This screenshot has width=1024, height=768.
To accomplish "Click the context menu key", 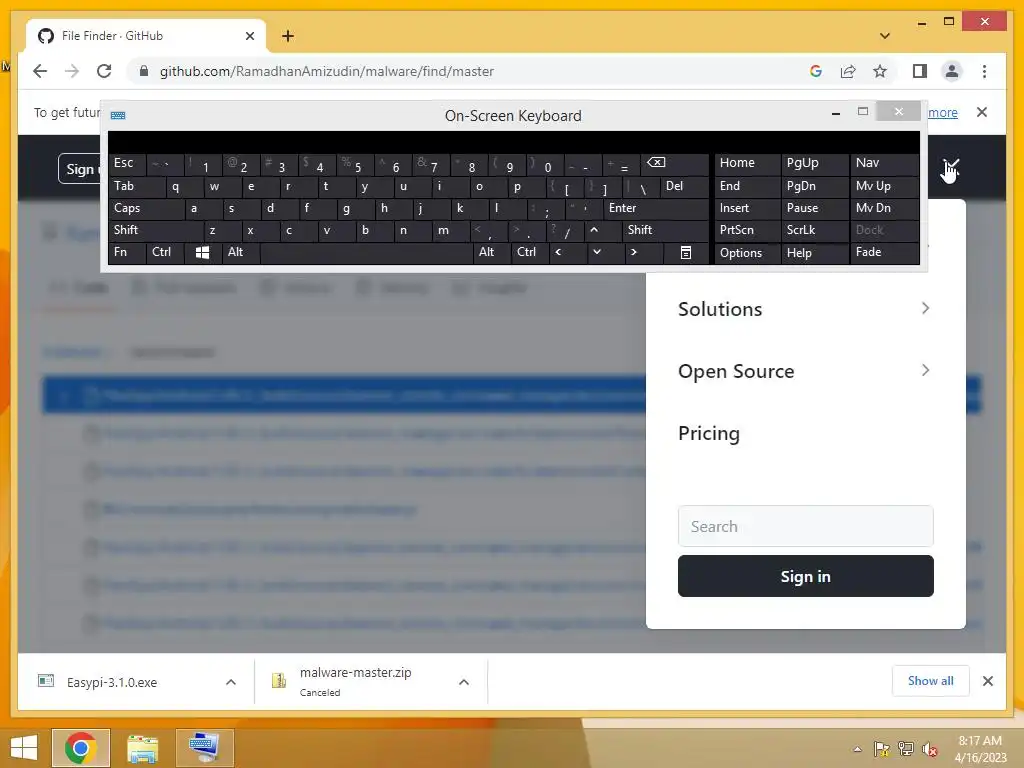I will tap(686, 253).
